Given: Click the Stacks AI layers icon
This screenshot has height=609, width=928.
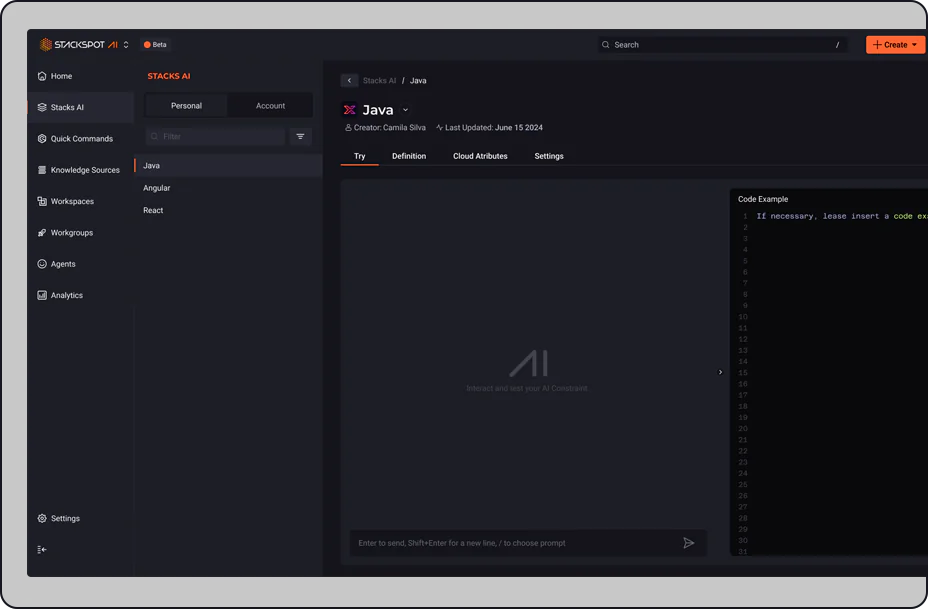Looking at the screenshot, I should (x=42, y=107).
